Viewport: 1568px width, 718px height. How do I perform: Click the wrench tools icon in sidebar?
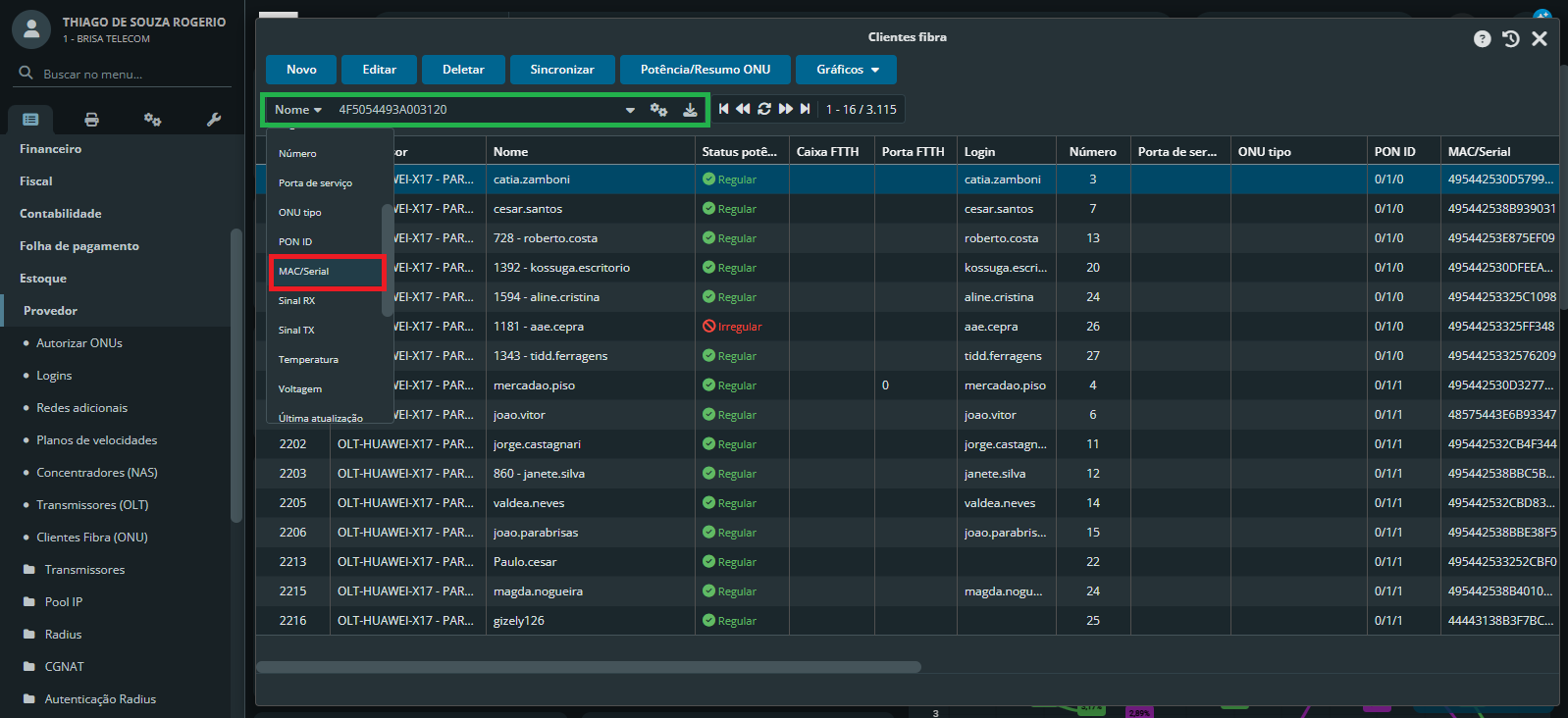click(x=213, y=120)
